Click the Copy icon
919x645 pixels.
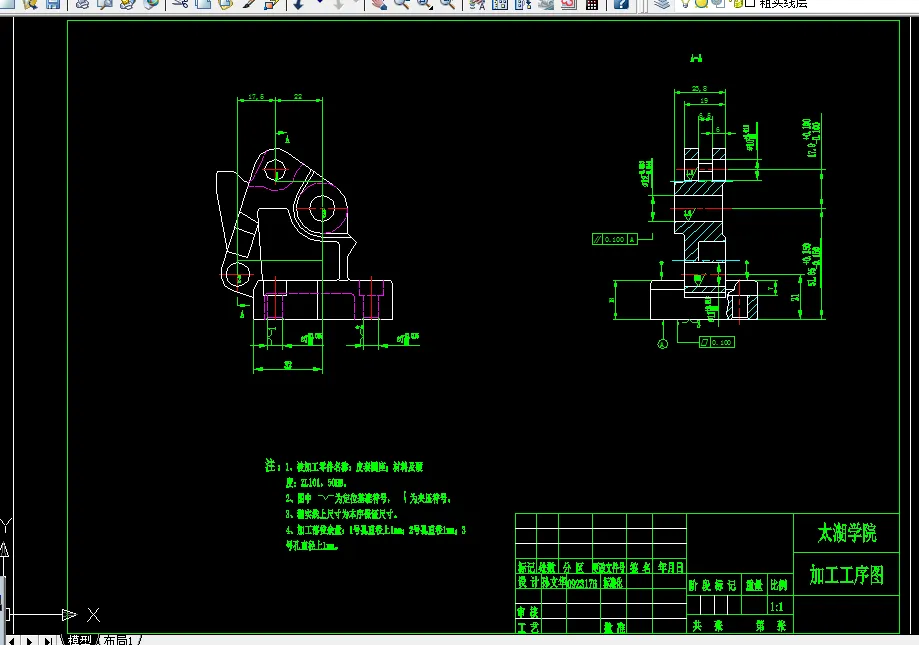click(203, 4)
